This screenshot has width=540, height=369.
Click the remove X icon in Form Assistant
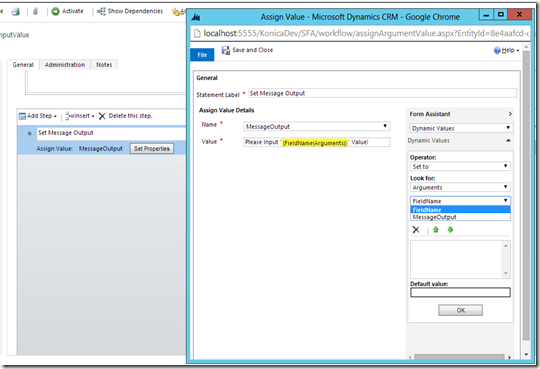tap(416, 229)
